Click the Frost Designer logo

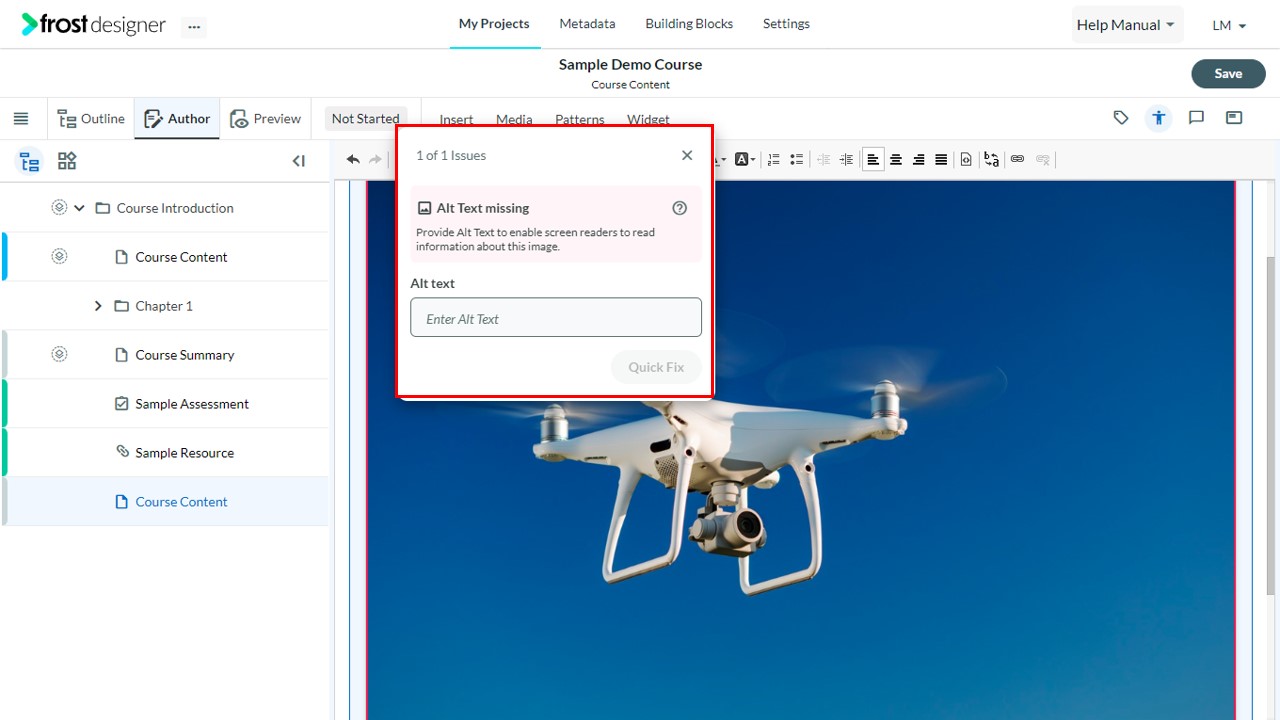click(94, 25)
